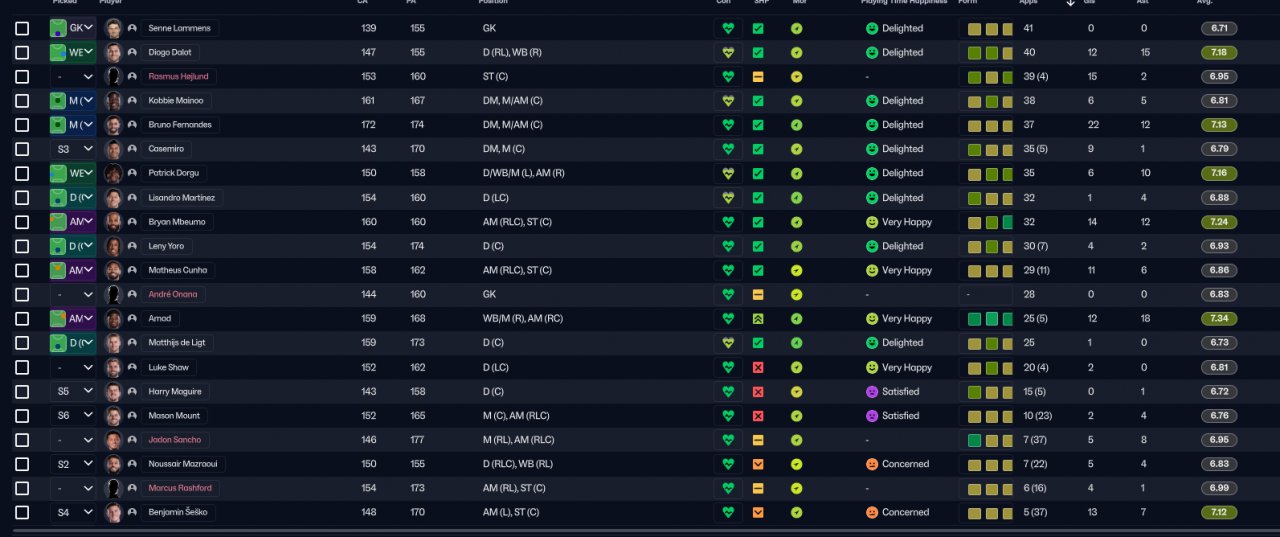Click the player-info icon beside Marcus Rashford
Viewport: 1280px width, 537px height.
132,488
